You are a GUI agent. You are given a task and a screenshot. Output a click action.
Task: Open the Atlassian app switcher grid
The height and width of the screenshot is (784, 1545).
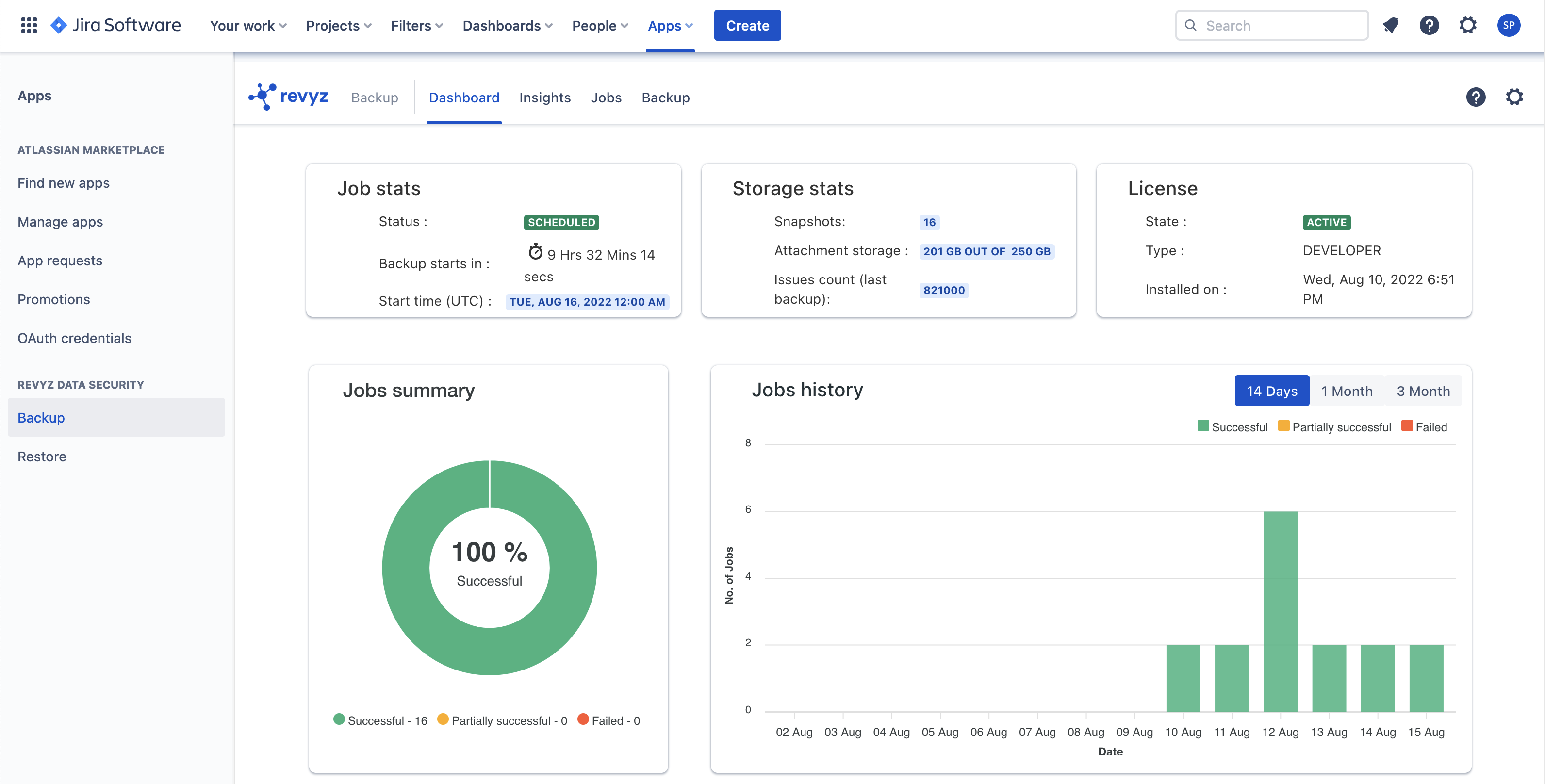28,25
